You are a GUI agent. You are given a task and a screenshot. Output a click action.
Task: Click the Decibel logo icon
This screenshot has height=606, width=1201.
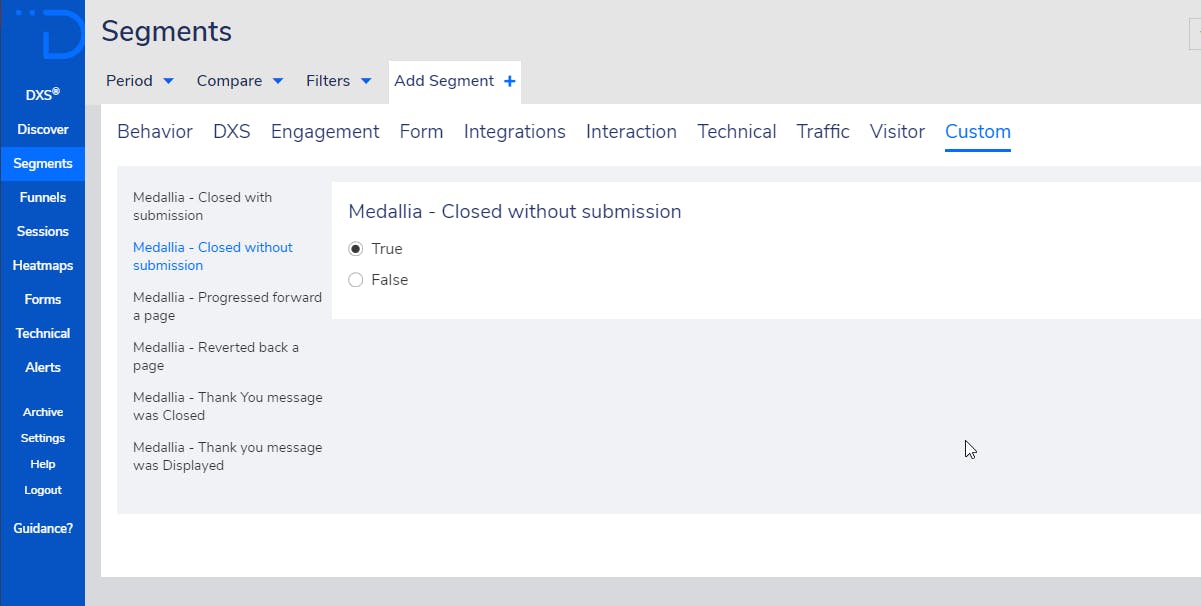pos(50,34)
